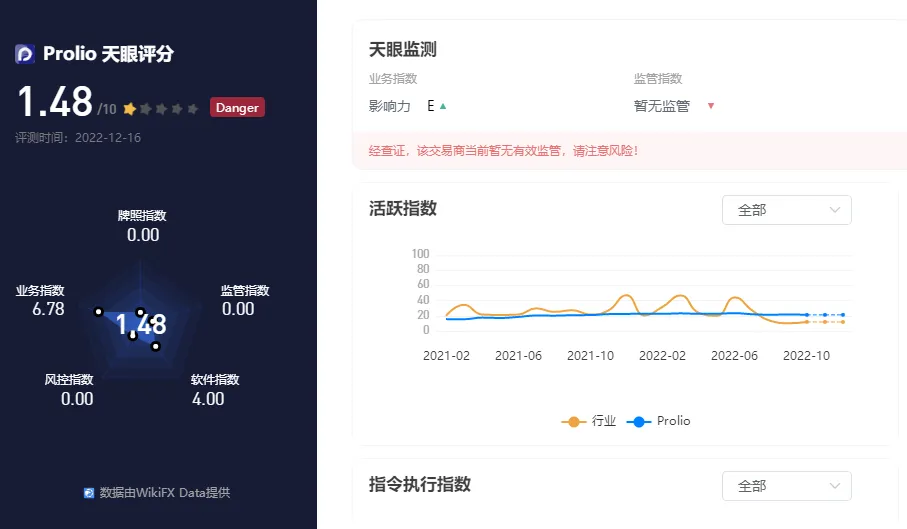Click the 暂无监管 status text

click(x=662, y=106)
